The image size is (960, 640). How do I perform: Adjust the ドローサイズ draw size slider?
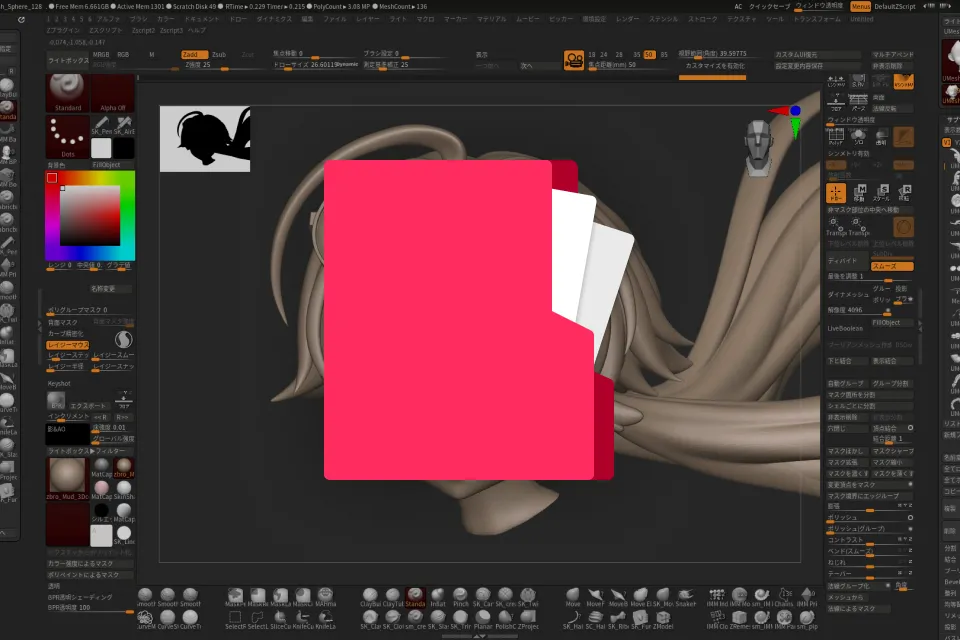coord(315,65)
